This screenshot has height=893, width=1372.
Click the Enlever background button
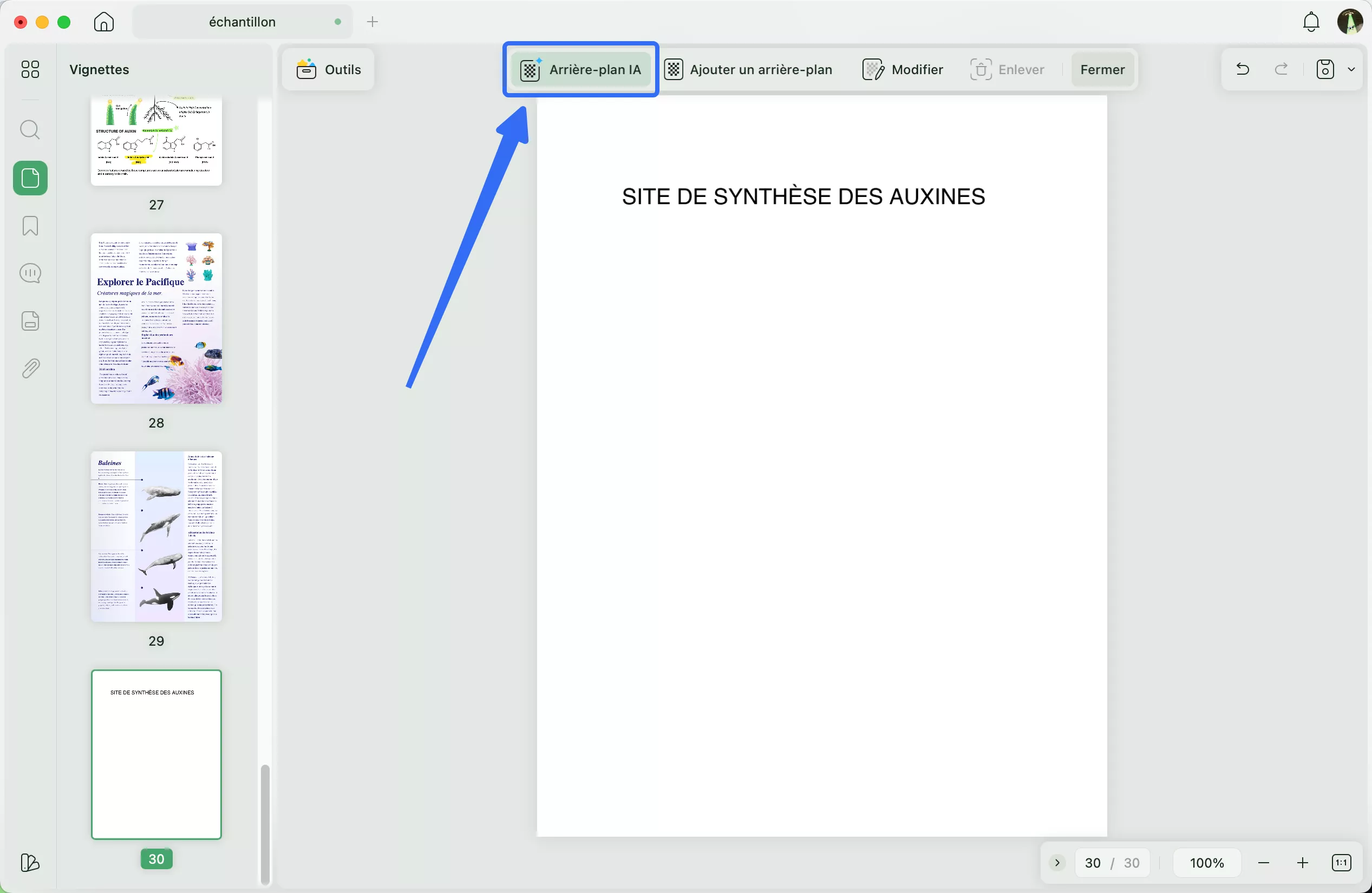tap(1007, 69)
